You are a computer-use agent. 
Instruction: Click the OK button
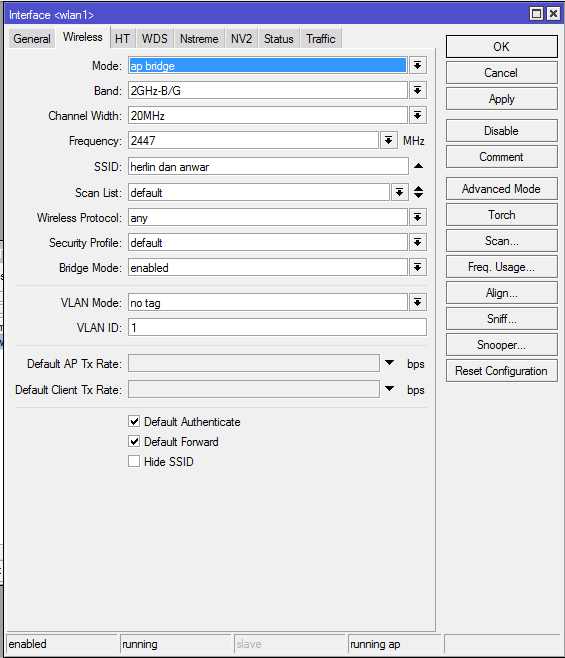[502, 47]
